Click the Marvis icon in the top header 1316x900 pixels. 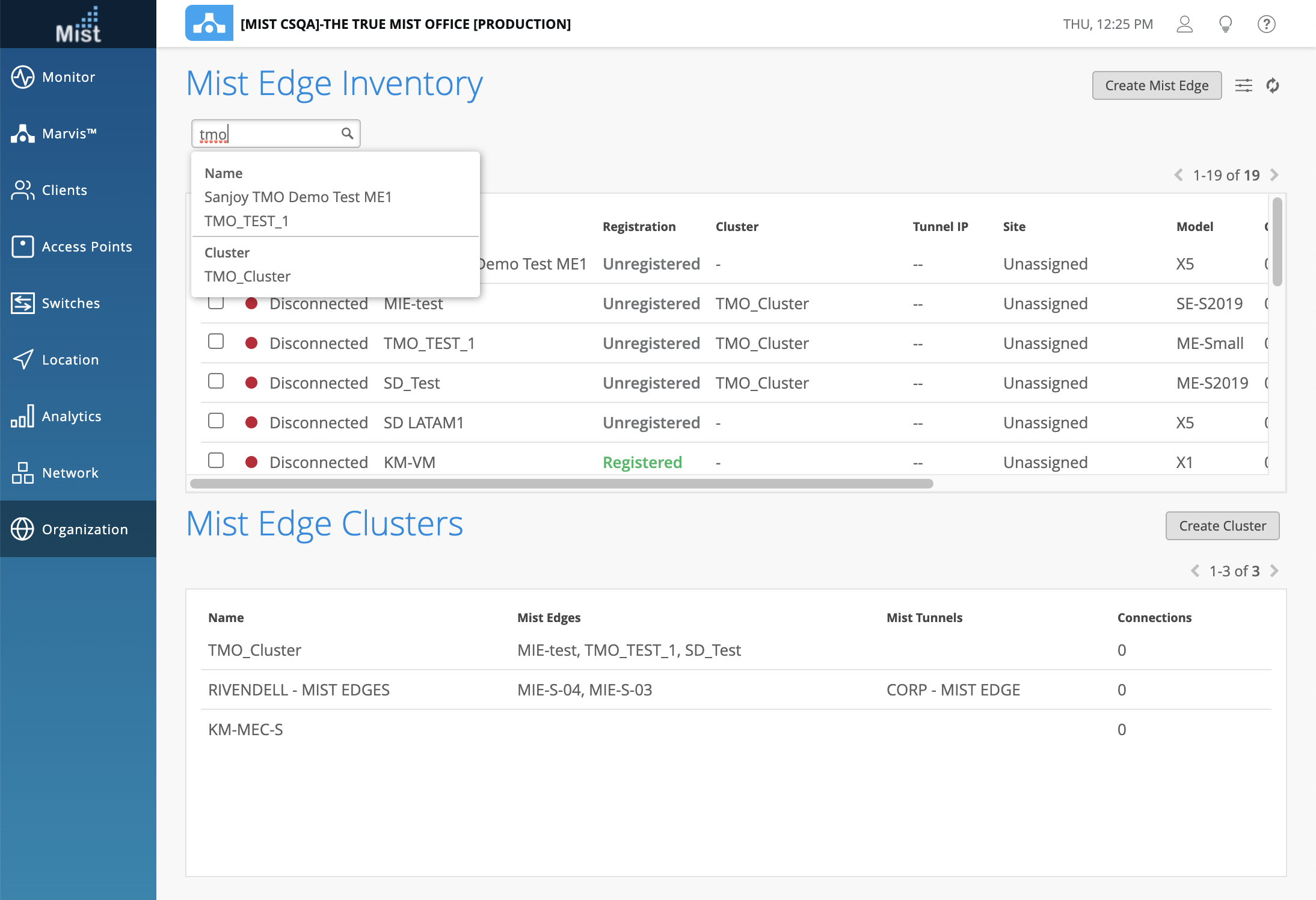point(209,23)
